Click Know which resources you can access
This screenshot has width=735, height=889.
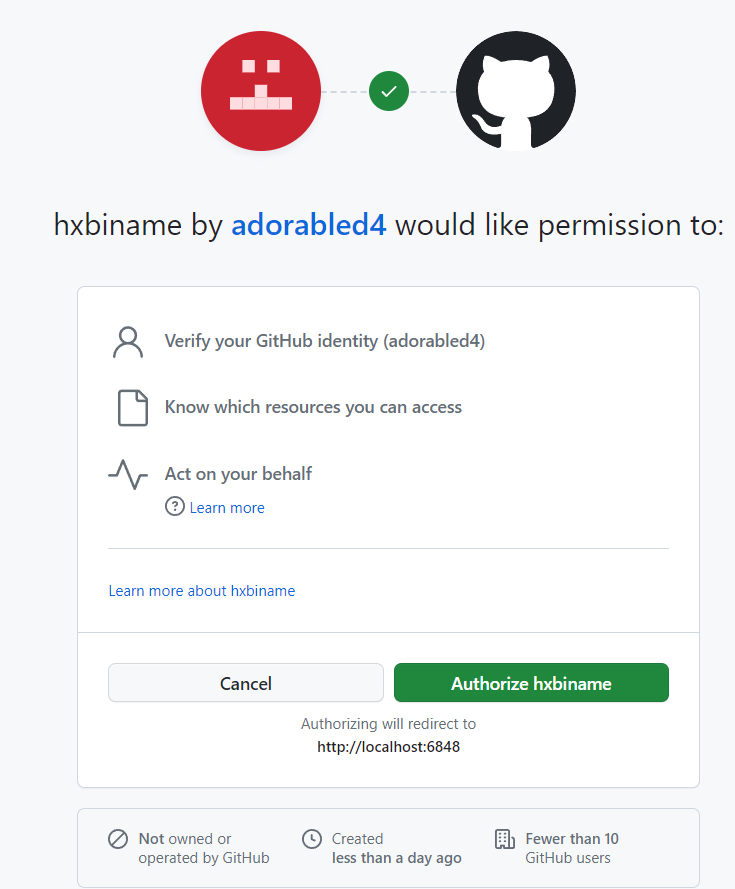[x=313, y=407]
